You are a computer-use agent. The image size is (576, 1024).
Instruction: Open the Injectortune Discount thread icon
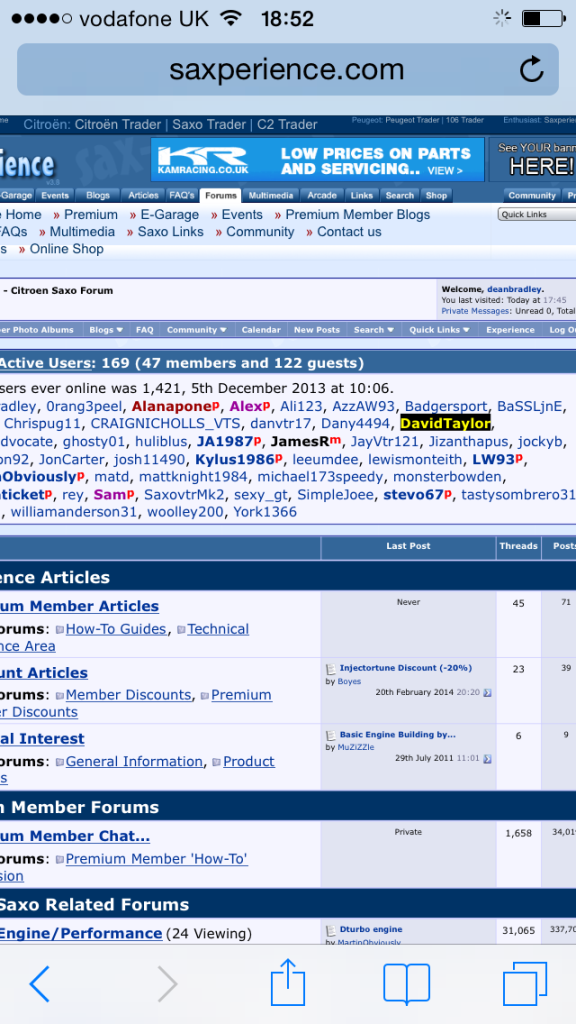coord(330,669)
